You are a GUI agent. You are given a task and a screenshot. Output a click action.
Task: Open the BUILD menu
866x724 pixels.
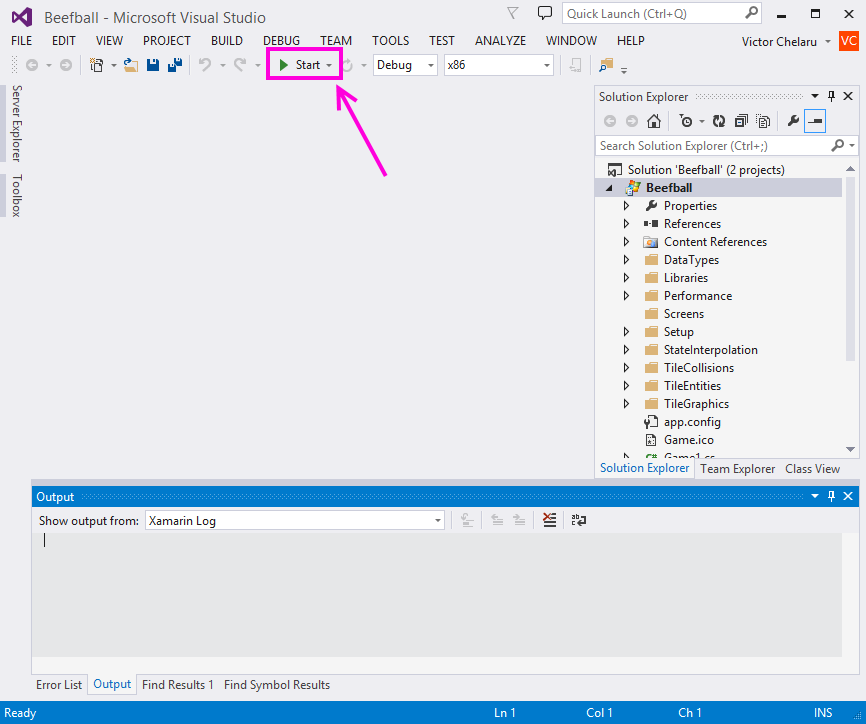227,41
